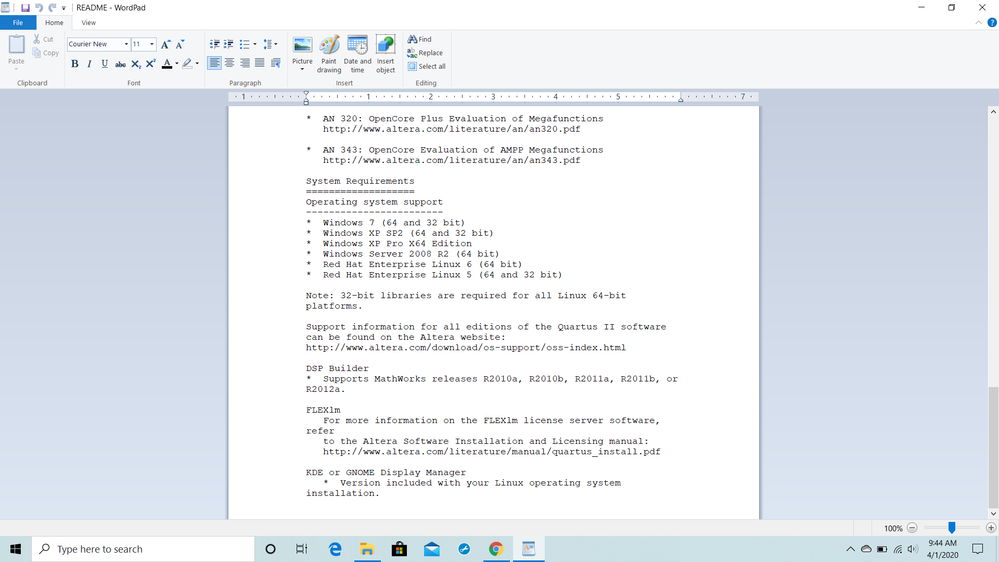Viewport: 999px width, 562px height.
Task: Center align the text
Action: 229,62
